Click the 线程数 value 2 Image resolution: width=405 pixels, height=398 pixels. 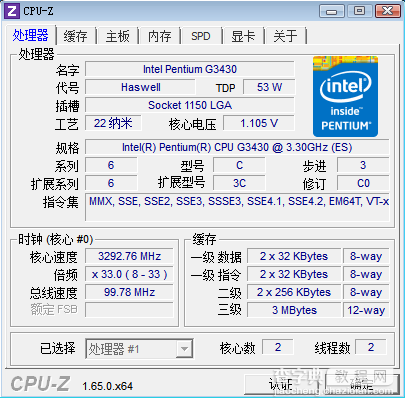tap(371, 347)
